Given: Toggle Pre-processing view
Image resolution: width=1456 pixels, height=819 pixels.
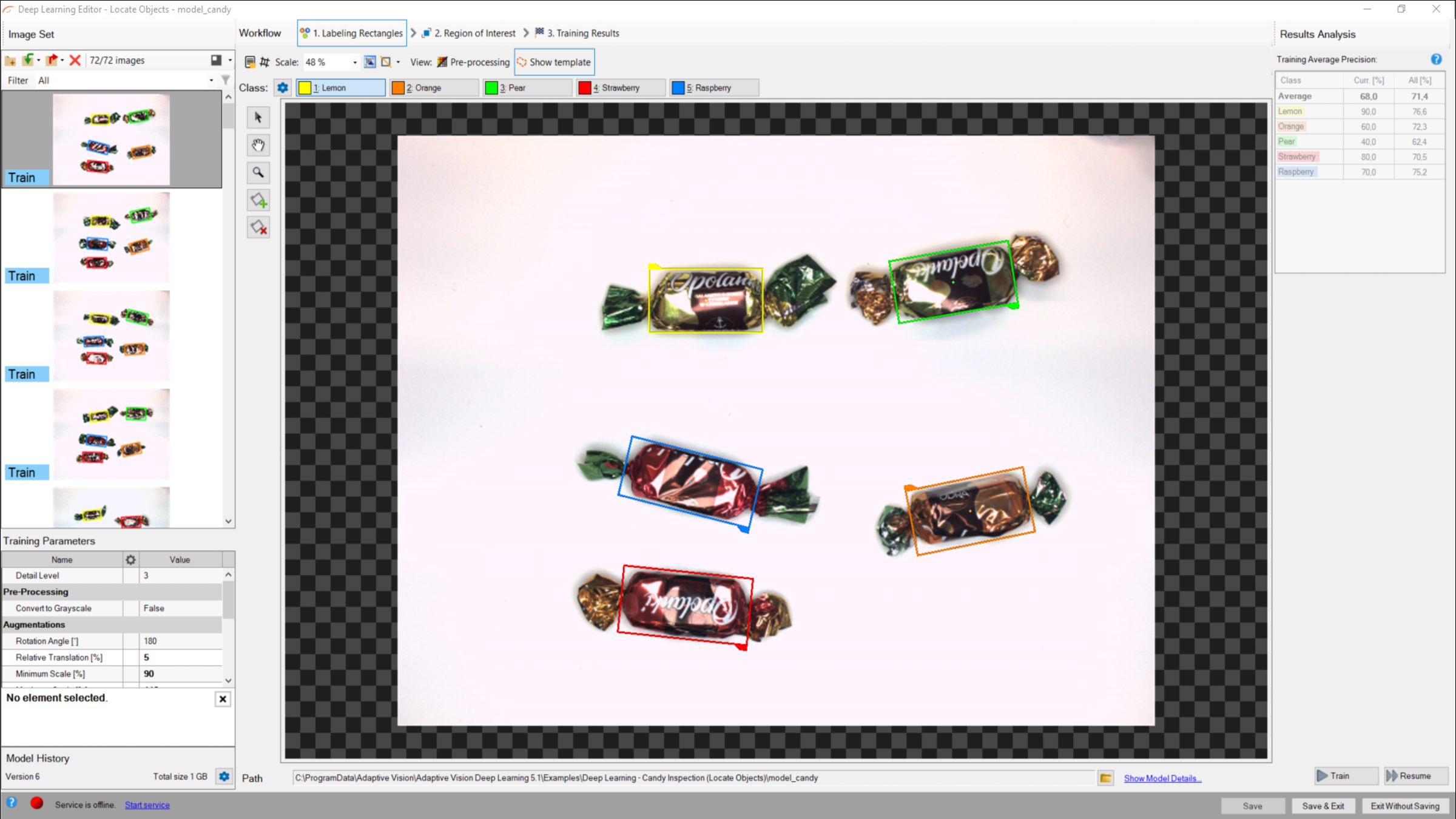Looking at the screenshot, I should [473, 62].
